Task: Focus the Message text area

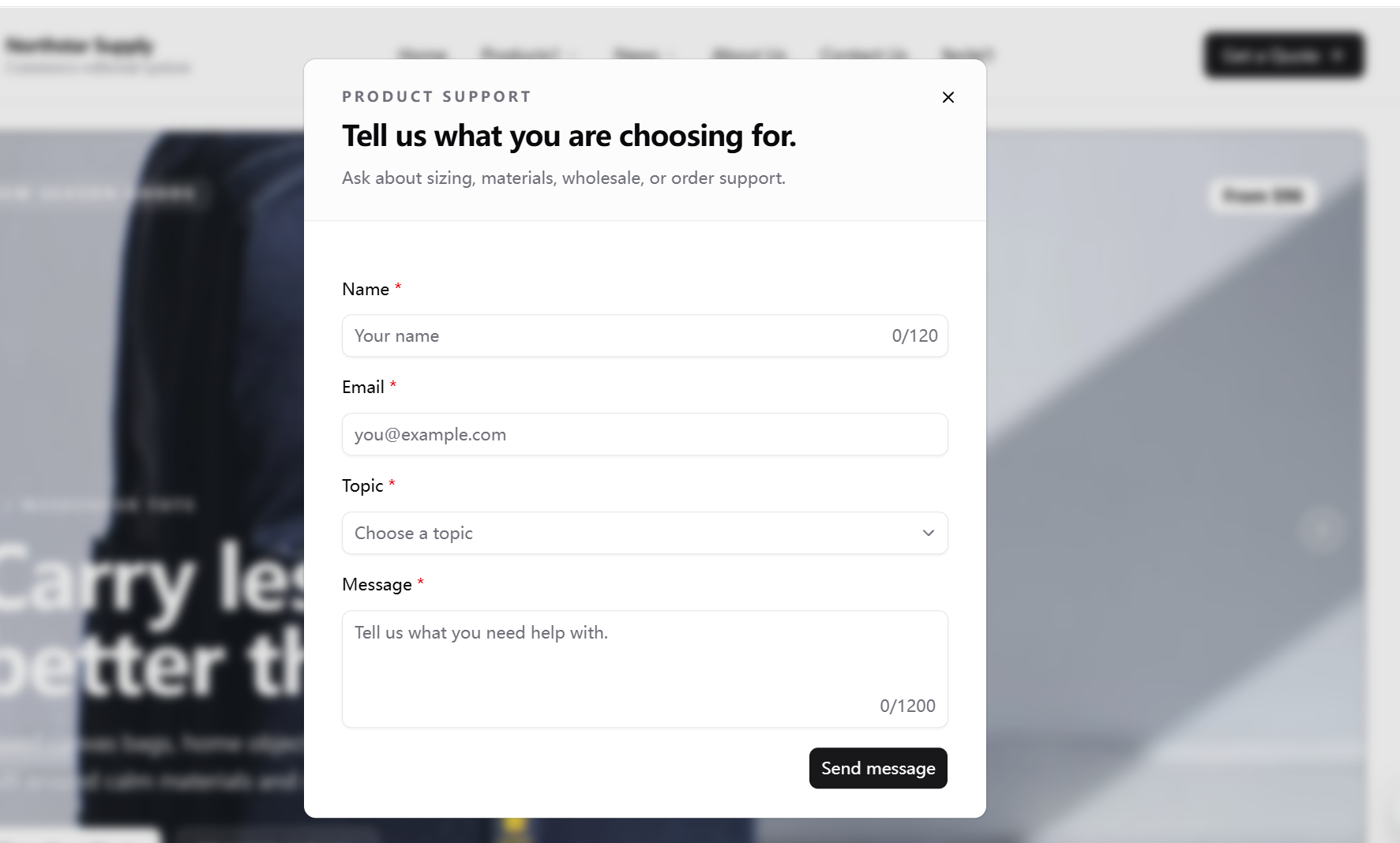Action: [644, 669]
